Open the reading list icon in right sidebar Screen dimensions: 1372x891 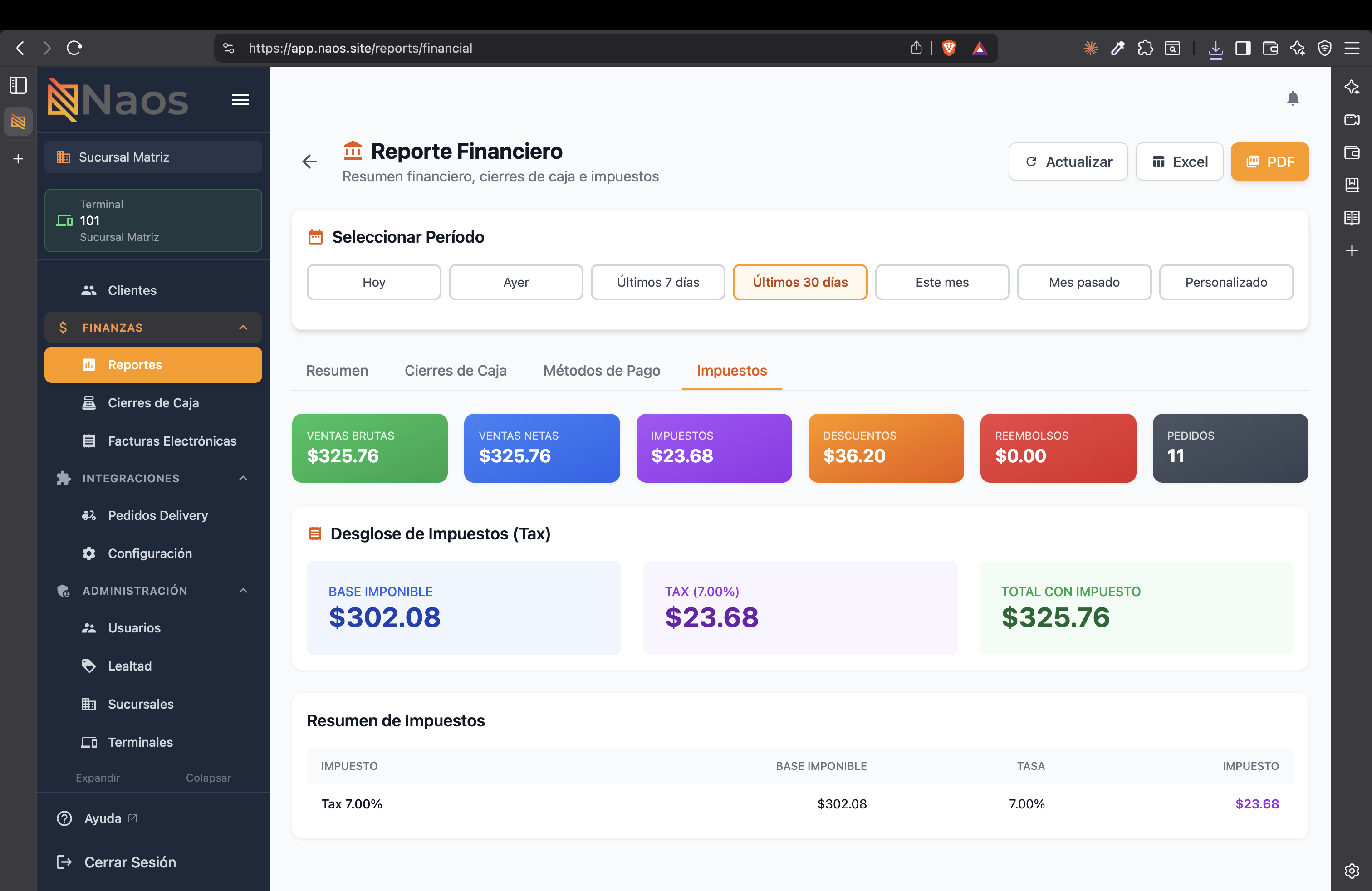1352,218
